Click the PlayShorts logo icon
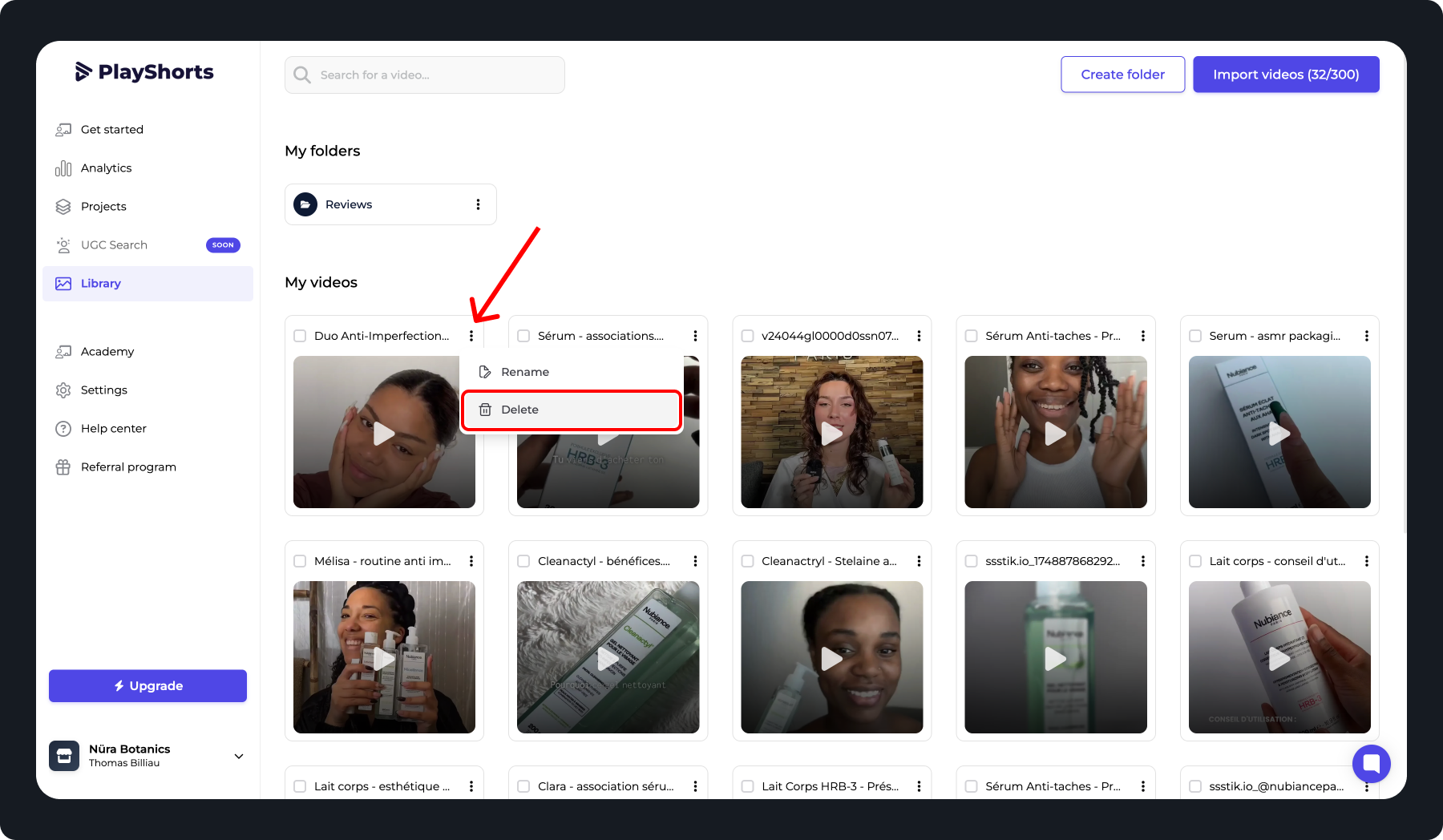Image resolution: width=1443 pixels, height=840 pixels. 83,72
